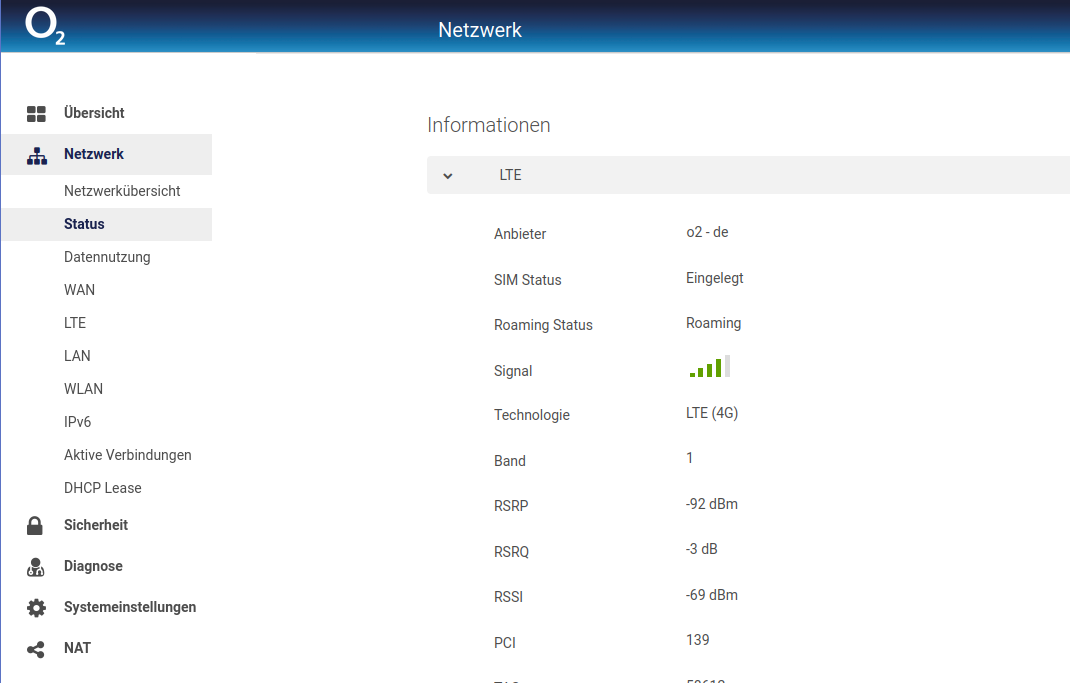The height and width of the screenshot is (683, 1070).
Task: Click the NAT share icon
Action: coord(35,649)
